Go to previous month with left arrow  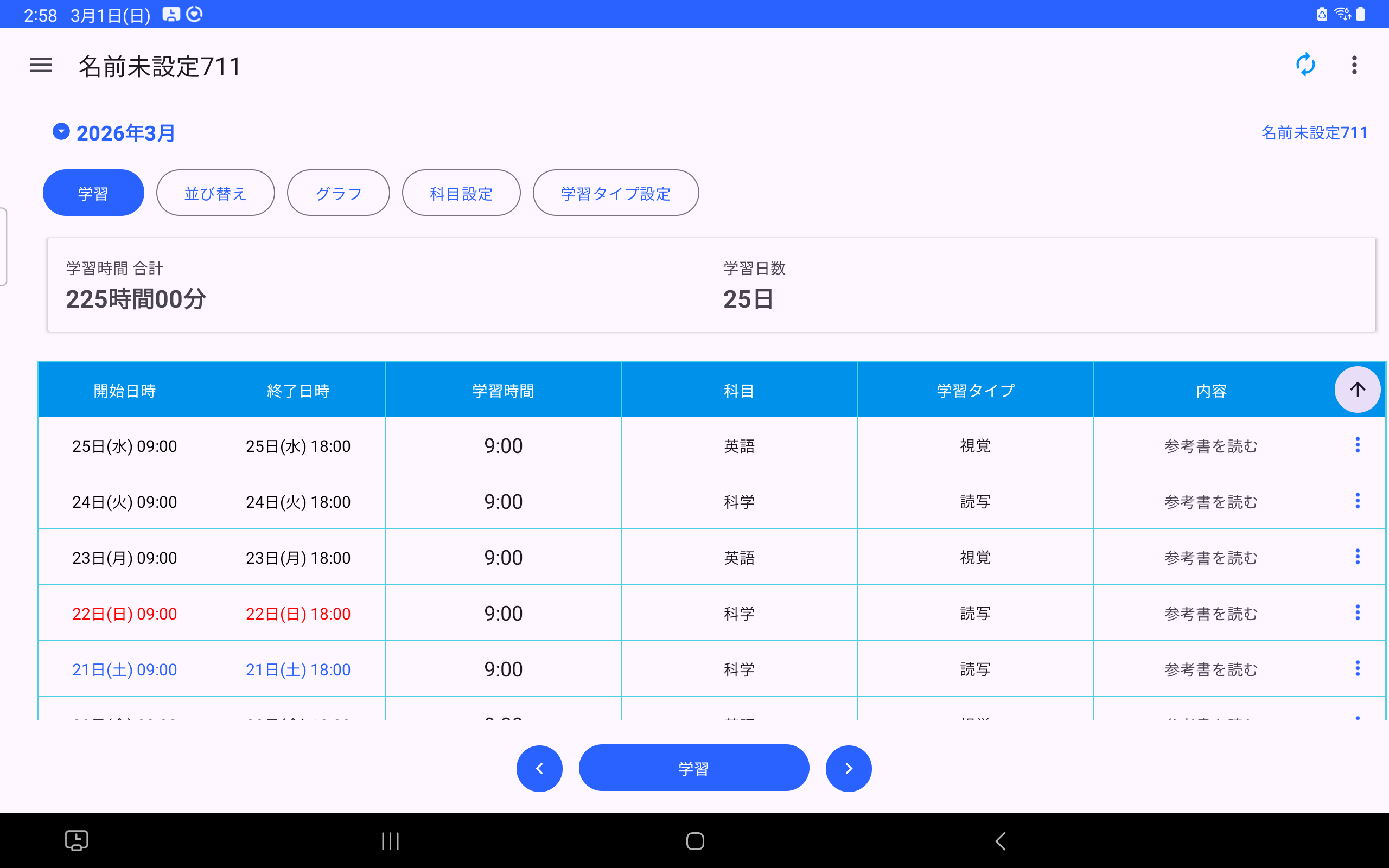tap(539, 768)
